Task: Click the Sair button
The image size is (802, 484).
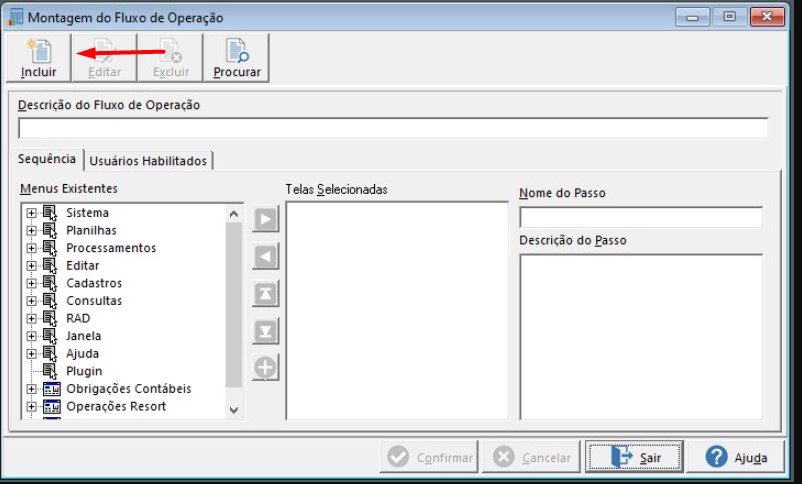Action: click(634, 457)
